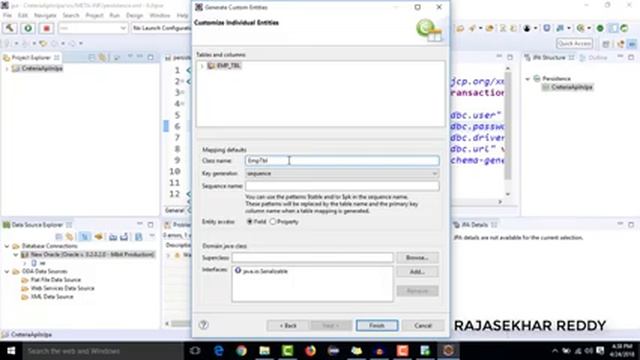Collapse the New Oracle connection node
The height and width of the screenshot is (360, 640).
(16, 255)
